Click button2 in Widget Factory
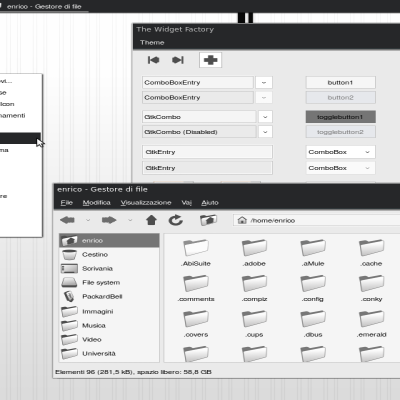Screen dimensions: 400x400 click(x=341, y=98)
